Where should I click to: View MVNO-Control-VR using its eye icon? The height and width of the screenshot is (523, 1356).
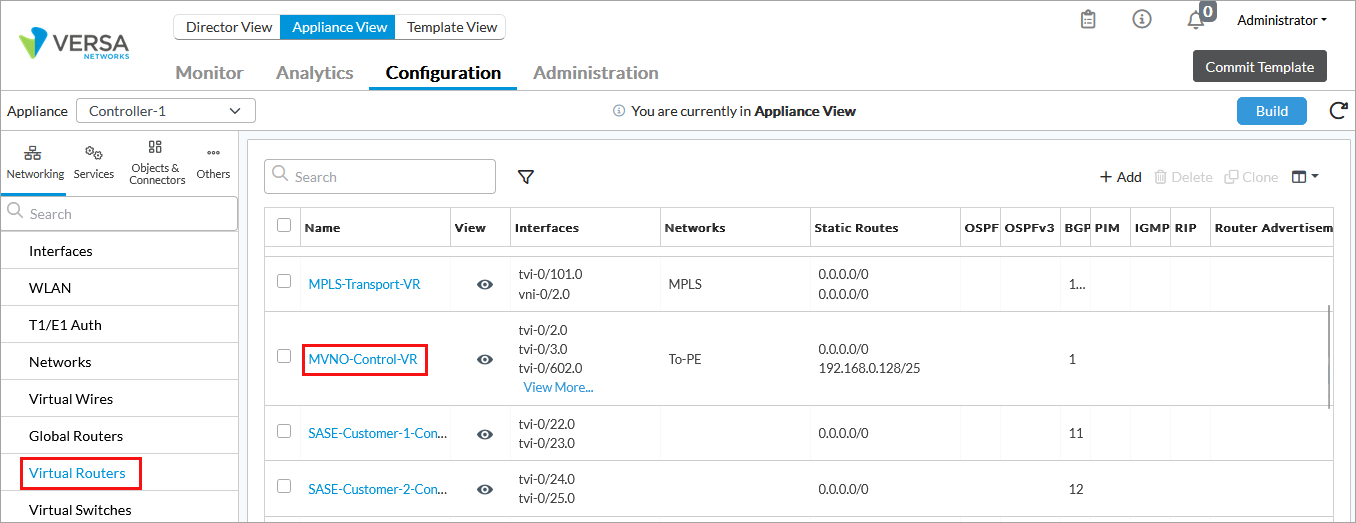(x=485, y=359)
